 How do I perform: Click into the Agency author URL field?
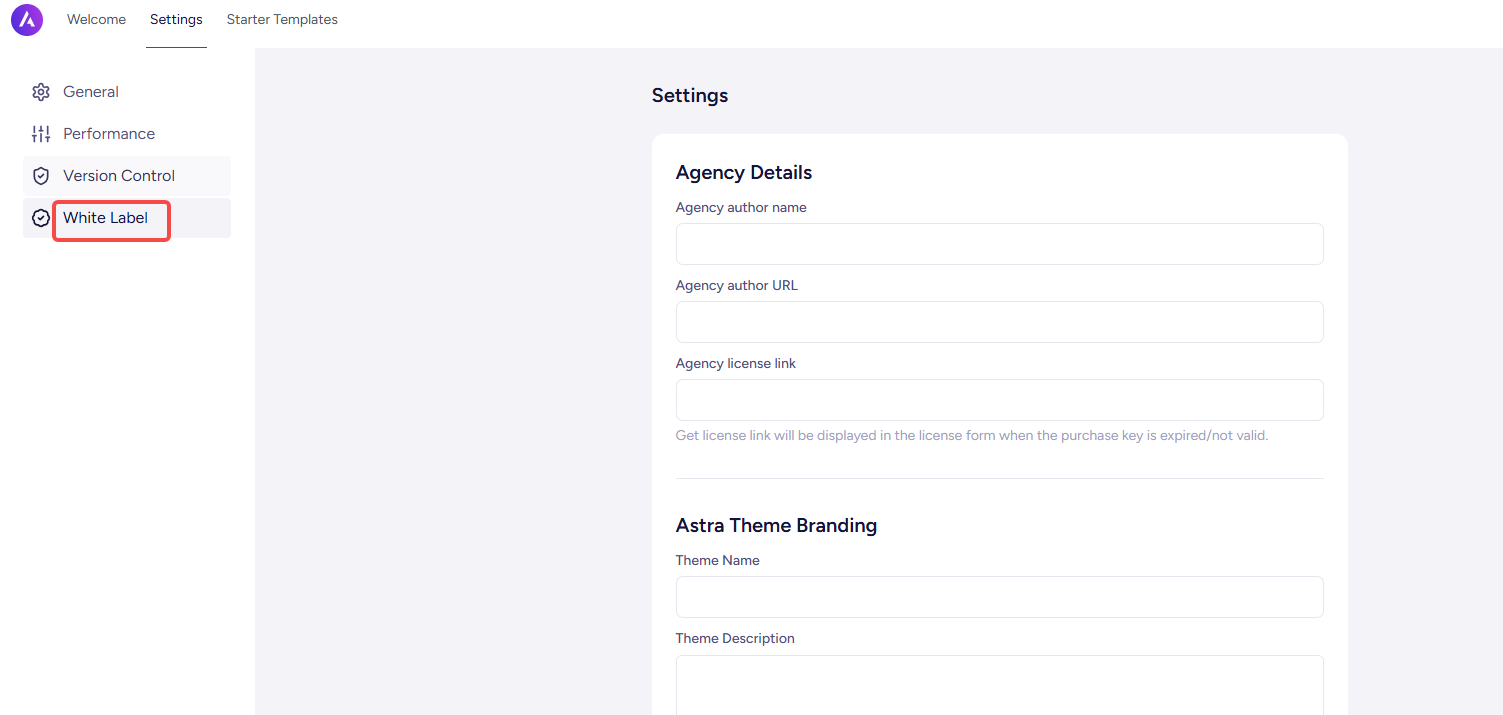coord(999,322)
